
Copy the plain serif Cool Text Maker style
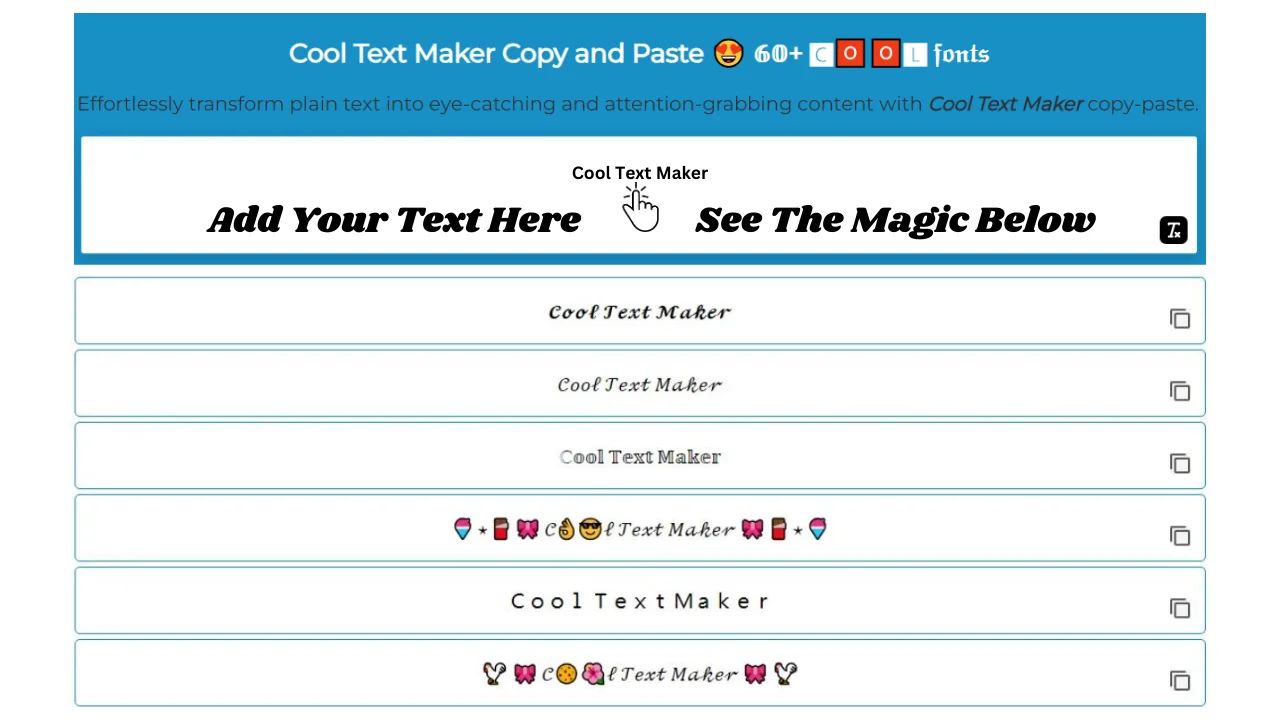click(x=1180, y=463)
